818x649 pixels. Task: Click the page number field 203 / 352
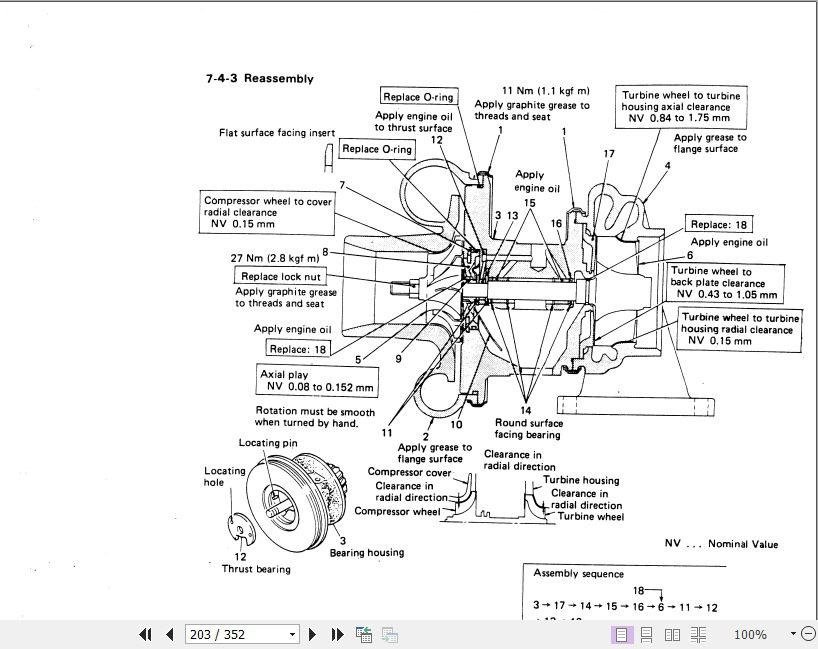click(x=242, y=634)
